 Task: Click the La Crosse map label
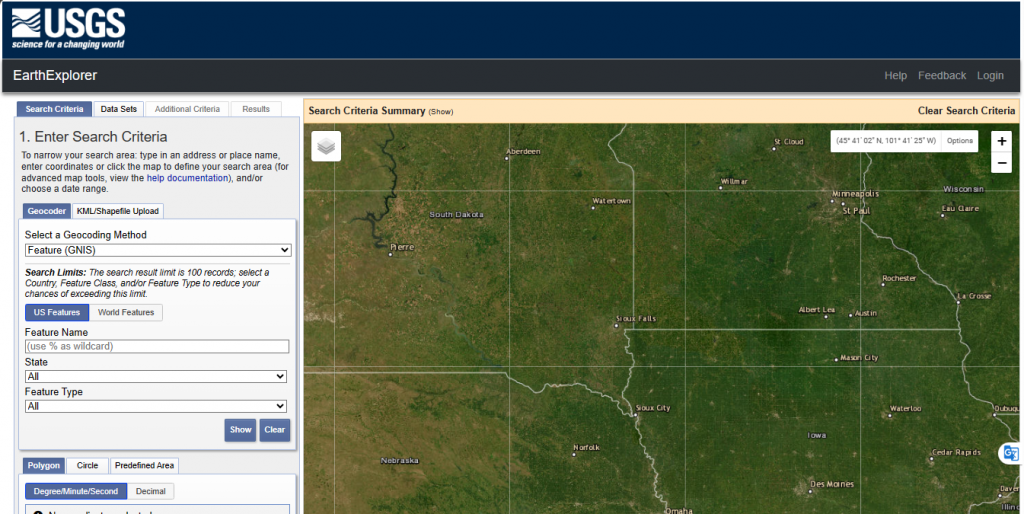click(974, 297)
